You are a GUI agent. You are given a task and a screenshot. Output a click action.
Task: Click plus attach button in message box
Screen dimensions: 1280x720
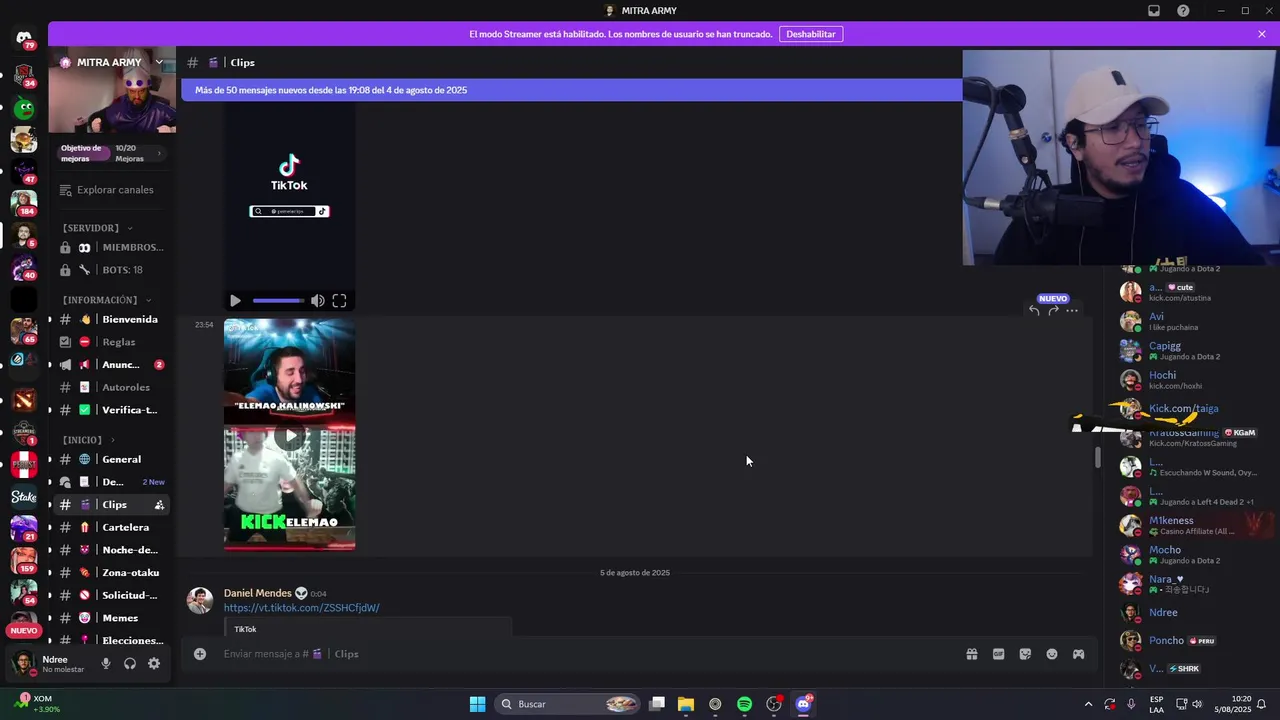[x=200, y=654]
